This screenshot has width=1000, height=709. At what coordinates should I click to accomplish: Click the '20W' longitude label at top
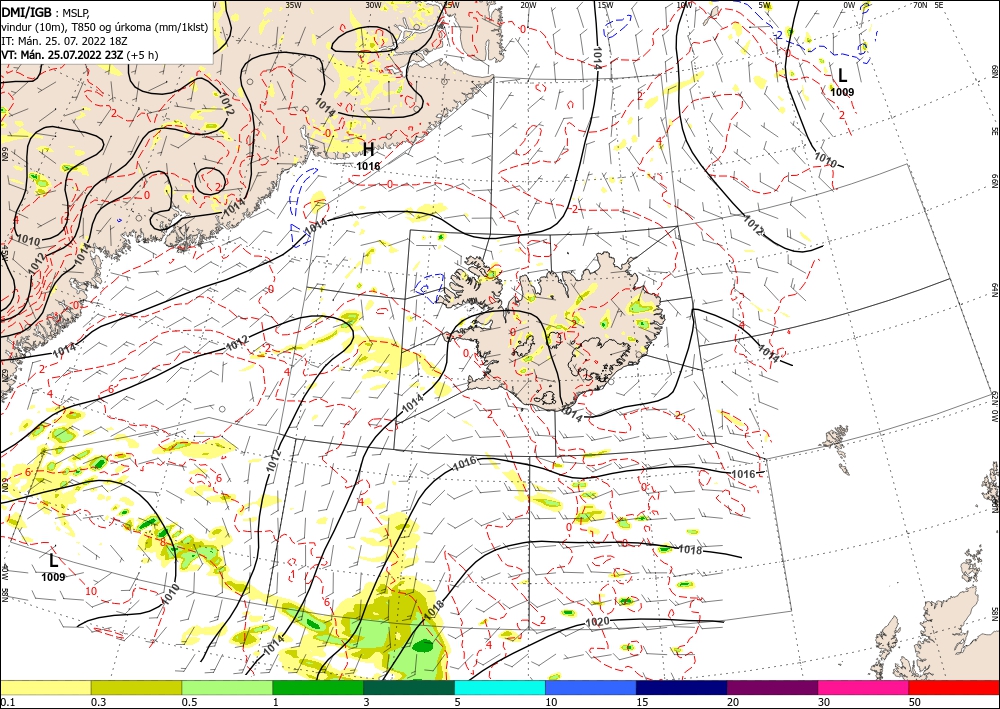[x=527, y=4]
